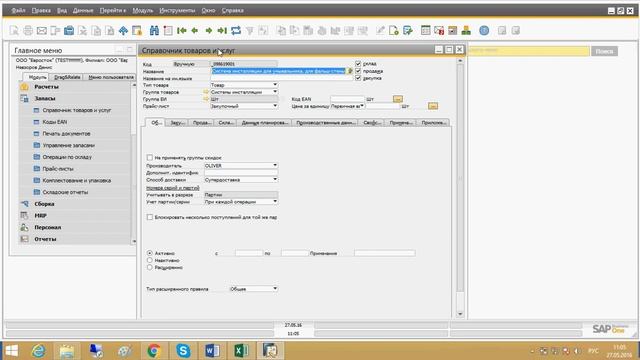Toggle the 'продажа' checkbox
The width and height of the screenshot is (640, 360).
click(x=358, y=71)
